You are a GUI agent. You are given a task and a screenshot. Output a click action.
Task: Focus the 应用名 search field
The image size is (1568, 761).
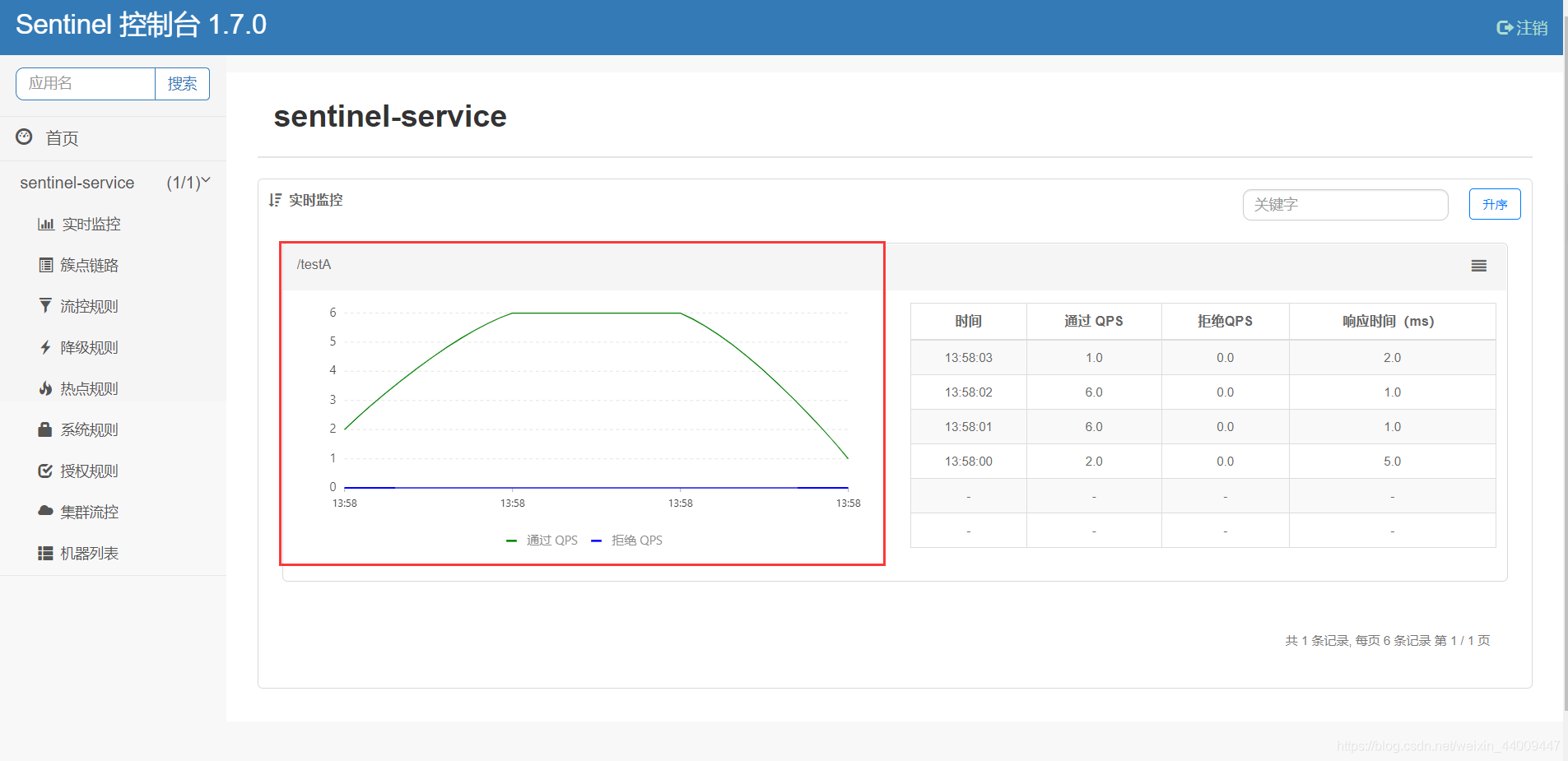point(86,84)
